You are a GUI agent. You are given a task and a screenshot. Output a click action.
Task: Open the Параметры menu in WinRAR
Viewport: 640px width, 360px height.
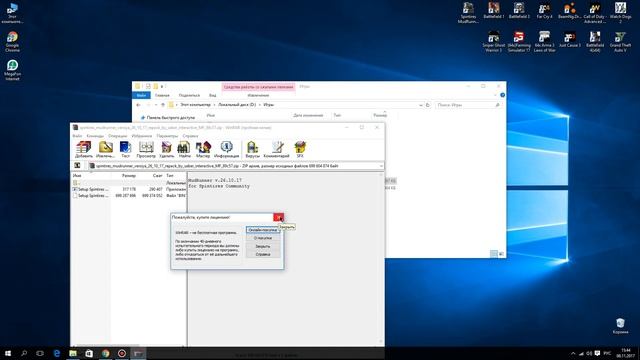tap(167, 136)
